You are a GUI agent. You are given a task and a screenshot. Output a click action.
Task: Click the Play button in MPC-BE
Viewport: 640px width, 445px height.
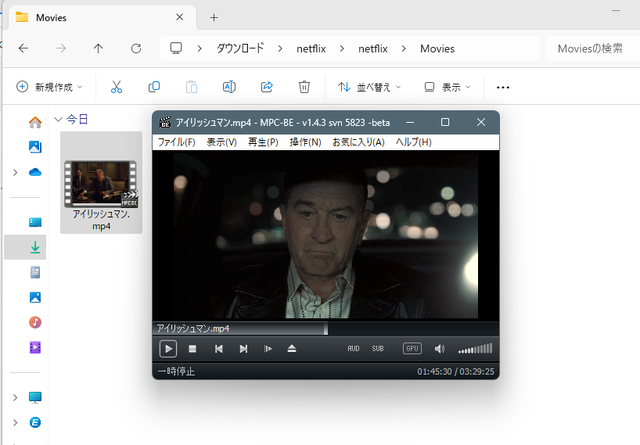pos(168,349)
